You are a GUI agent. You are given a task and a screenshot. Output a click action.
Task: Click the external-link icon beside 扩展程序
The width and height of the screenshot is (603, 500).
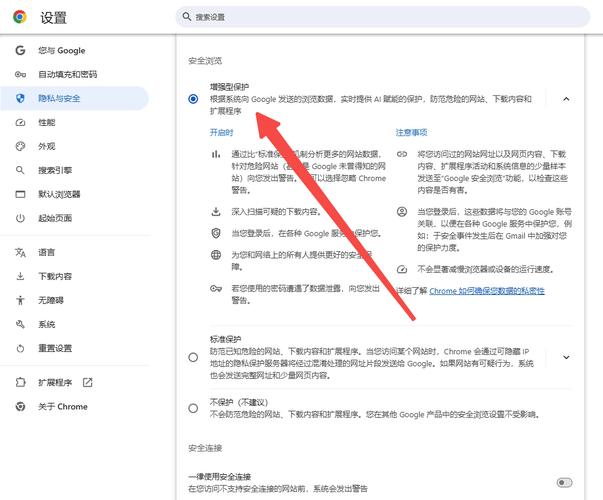tap(88, 382)
